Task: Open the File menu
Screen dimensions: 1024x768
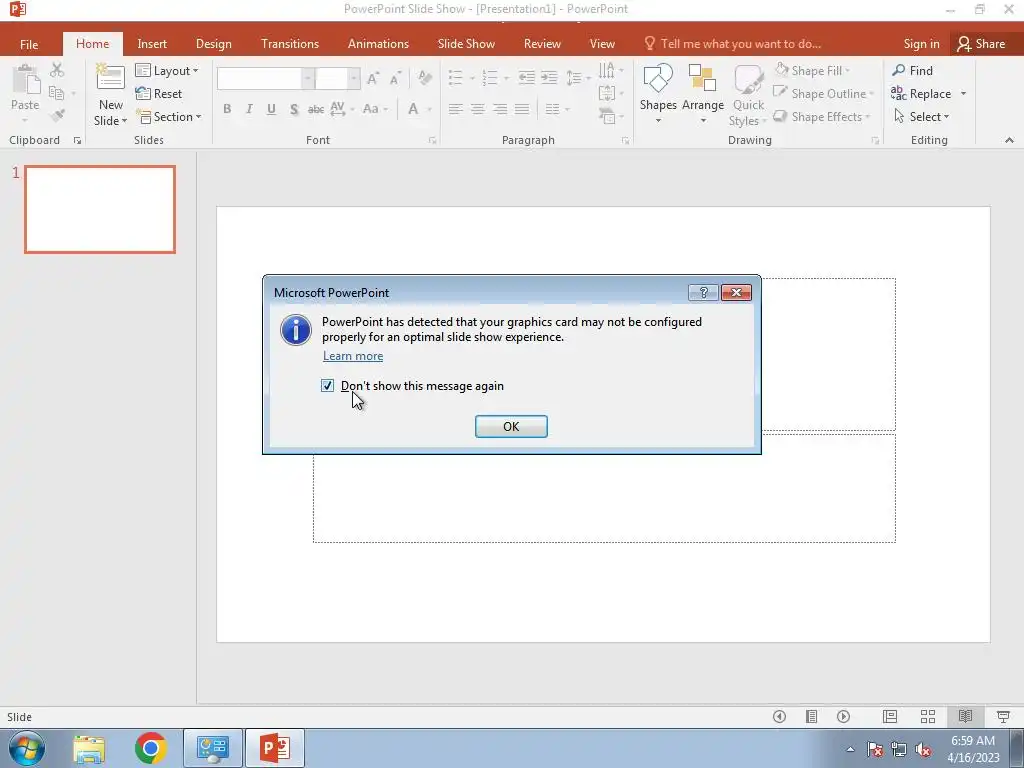Action: coord(29,44)
